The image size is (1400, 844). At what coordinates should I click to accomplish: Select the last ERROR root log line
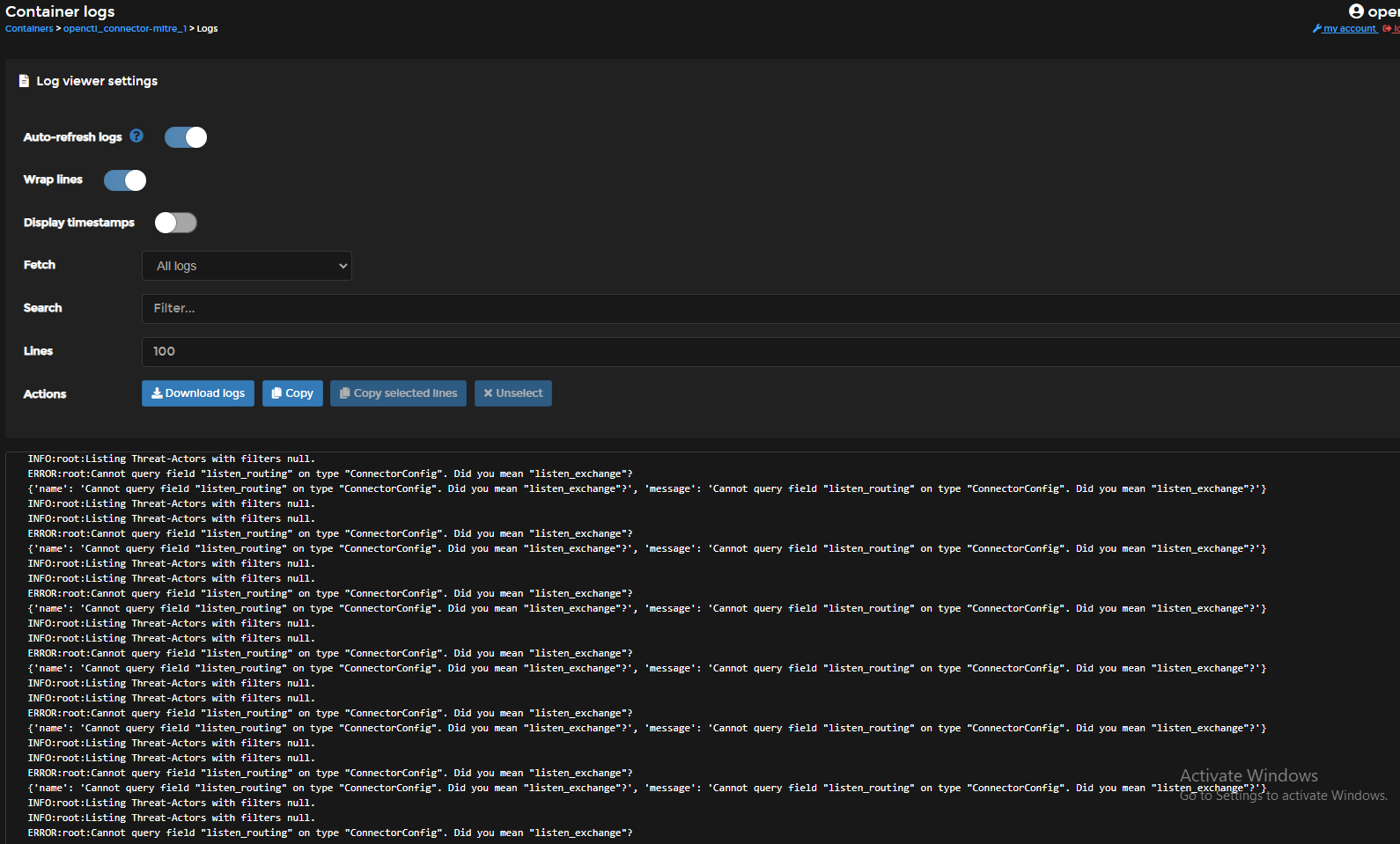(330, 833)
